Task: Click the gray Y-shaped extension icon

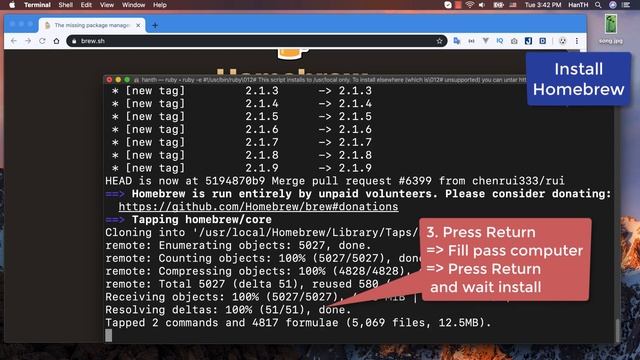Action: (486, 41)
